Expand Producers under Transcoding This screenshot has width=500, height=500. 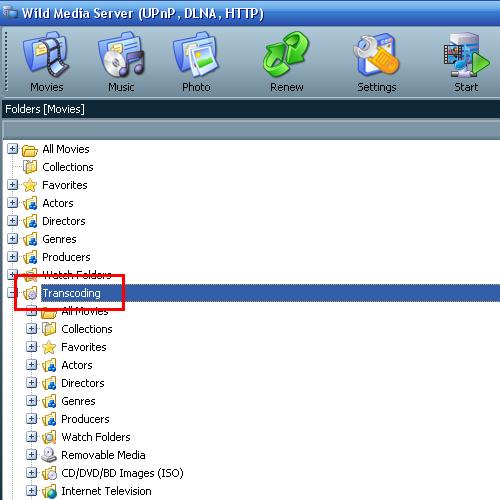[x=31, y=419]
